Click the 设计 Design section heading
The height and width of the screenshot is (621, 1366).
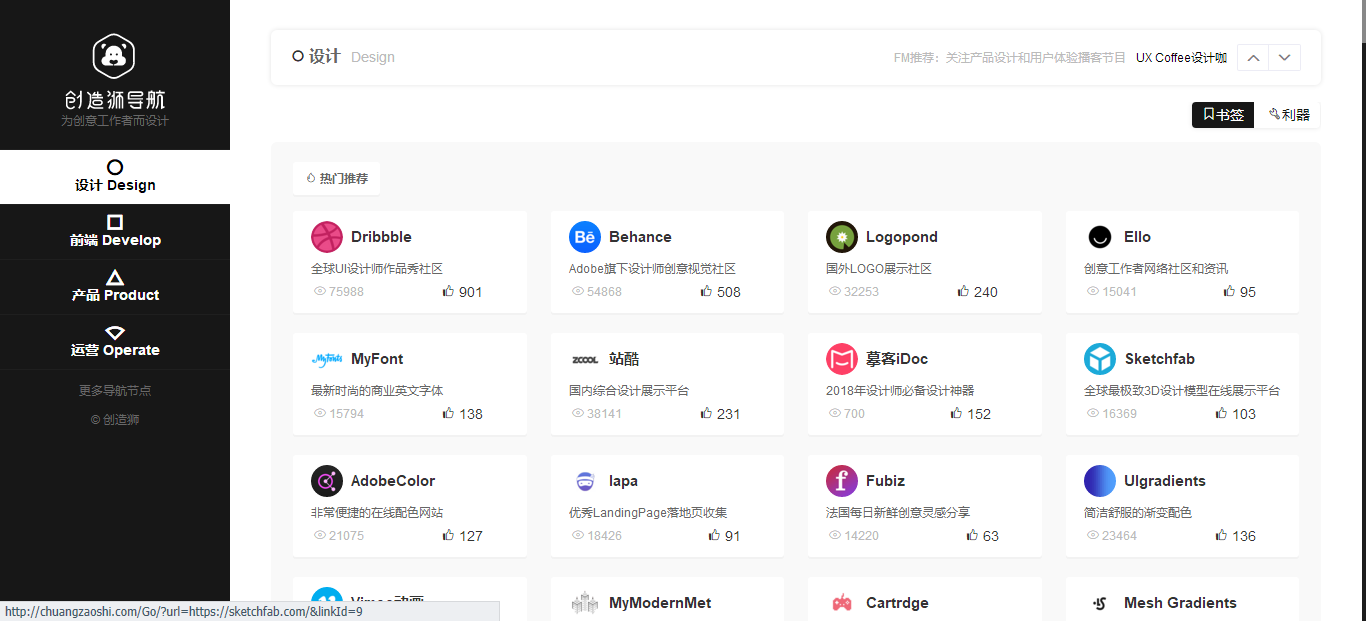(x=343, y=57)
